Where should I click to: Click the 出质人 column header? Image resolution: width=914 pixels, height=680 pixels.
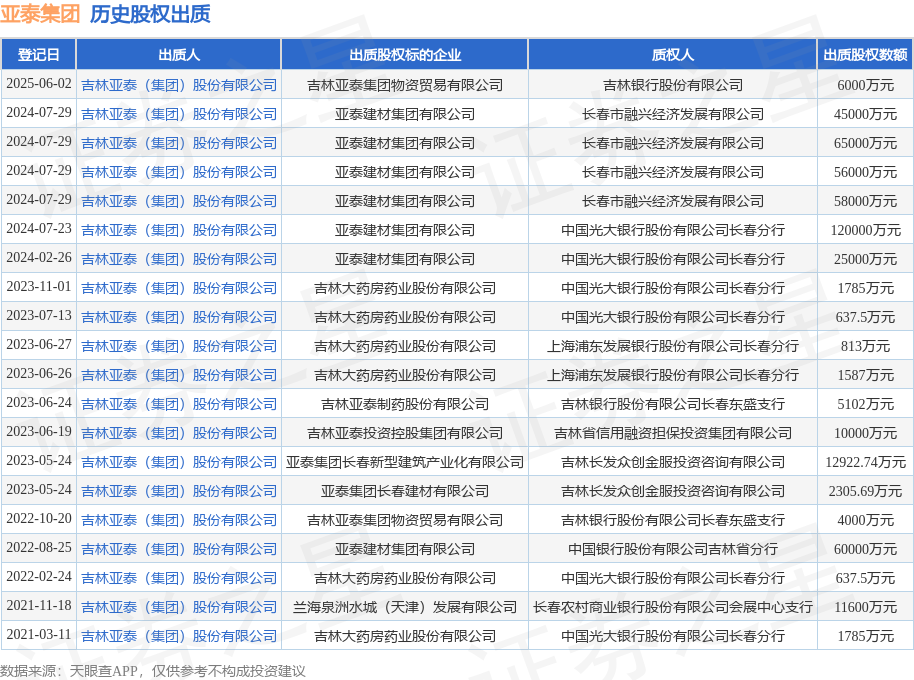[179, 55]
